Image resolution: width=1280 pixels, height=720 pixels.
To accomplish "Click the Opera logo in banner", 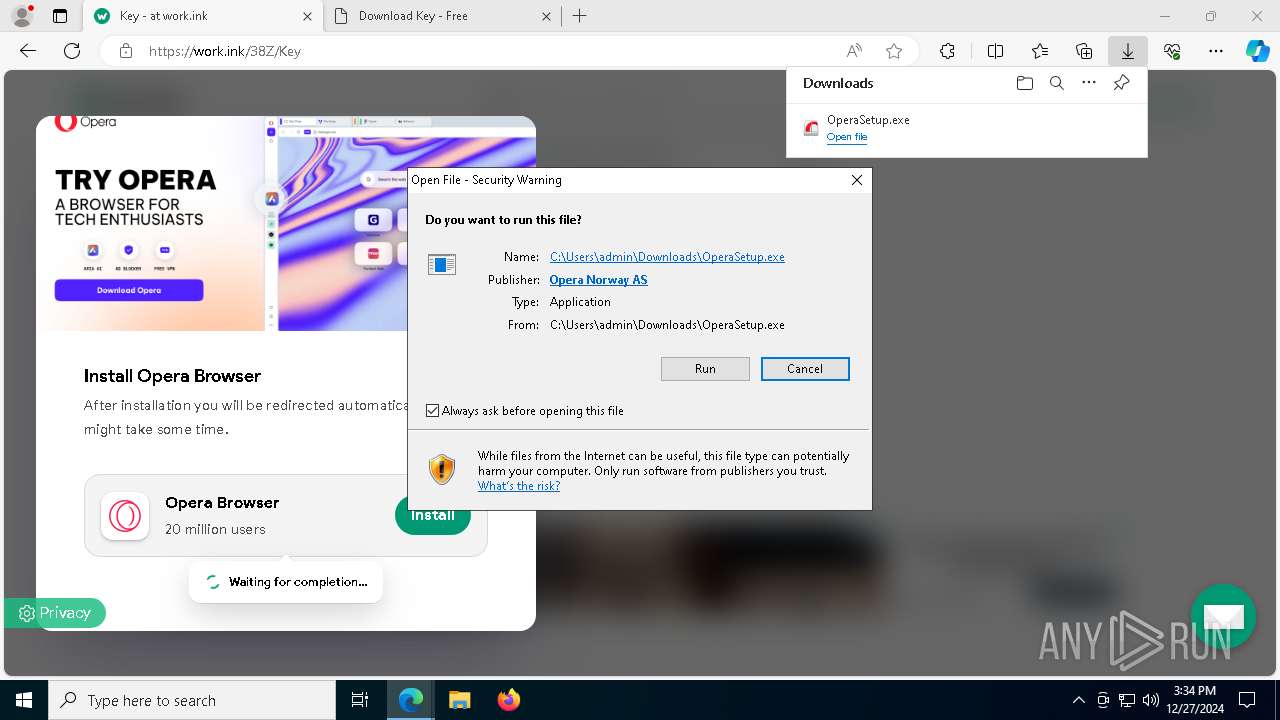I will (86, 122).
